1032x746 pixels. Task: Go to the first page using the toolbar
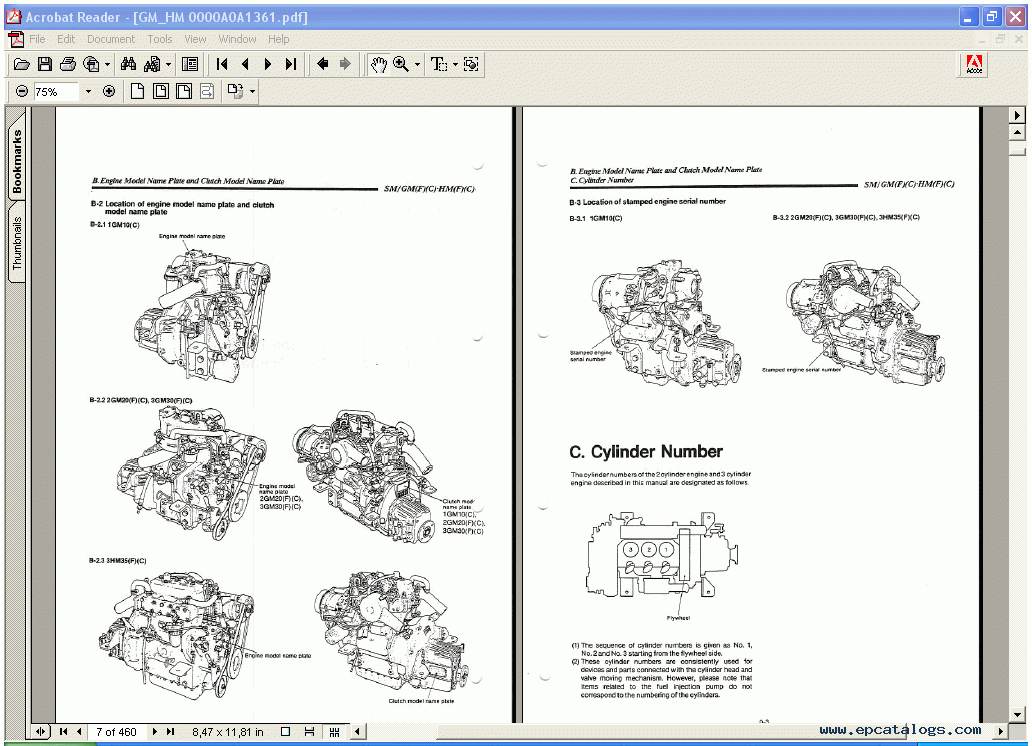(x=222, y=64)
